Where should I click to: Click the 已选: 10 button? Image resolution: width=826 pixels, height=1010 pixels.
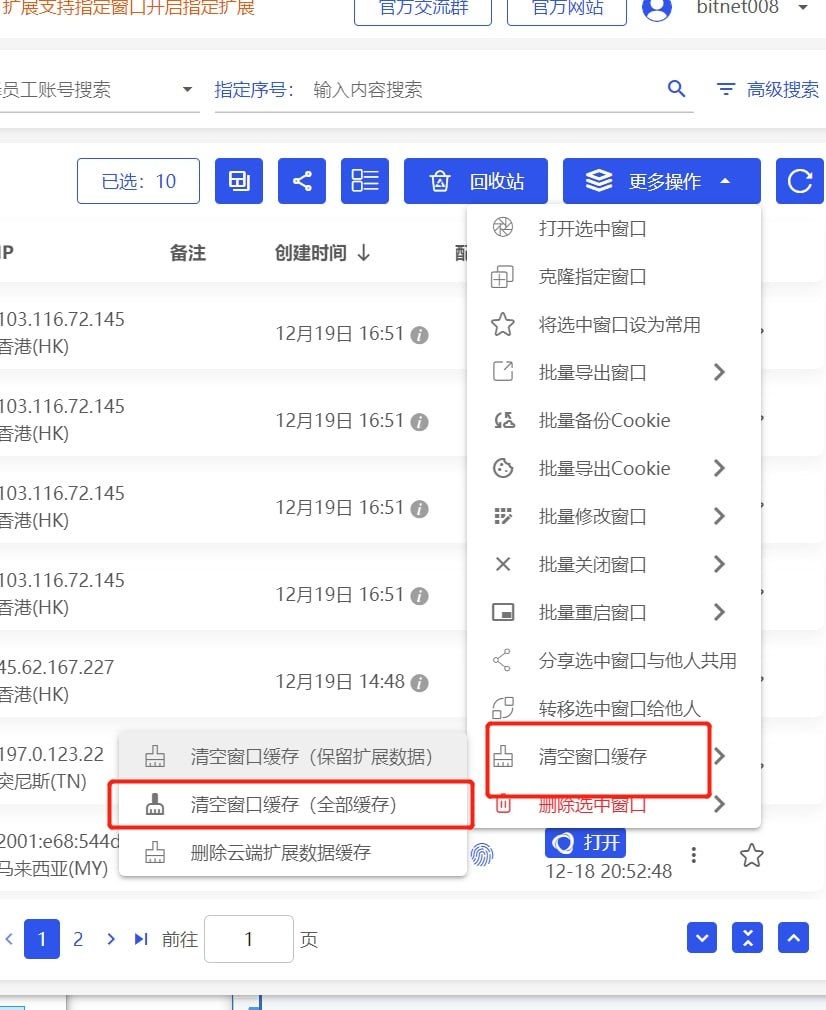pos(139,181)
